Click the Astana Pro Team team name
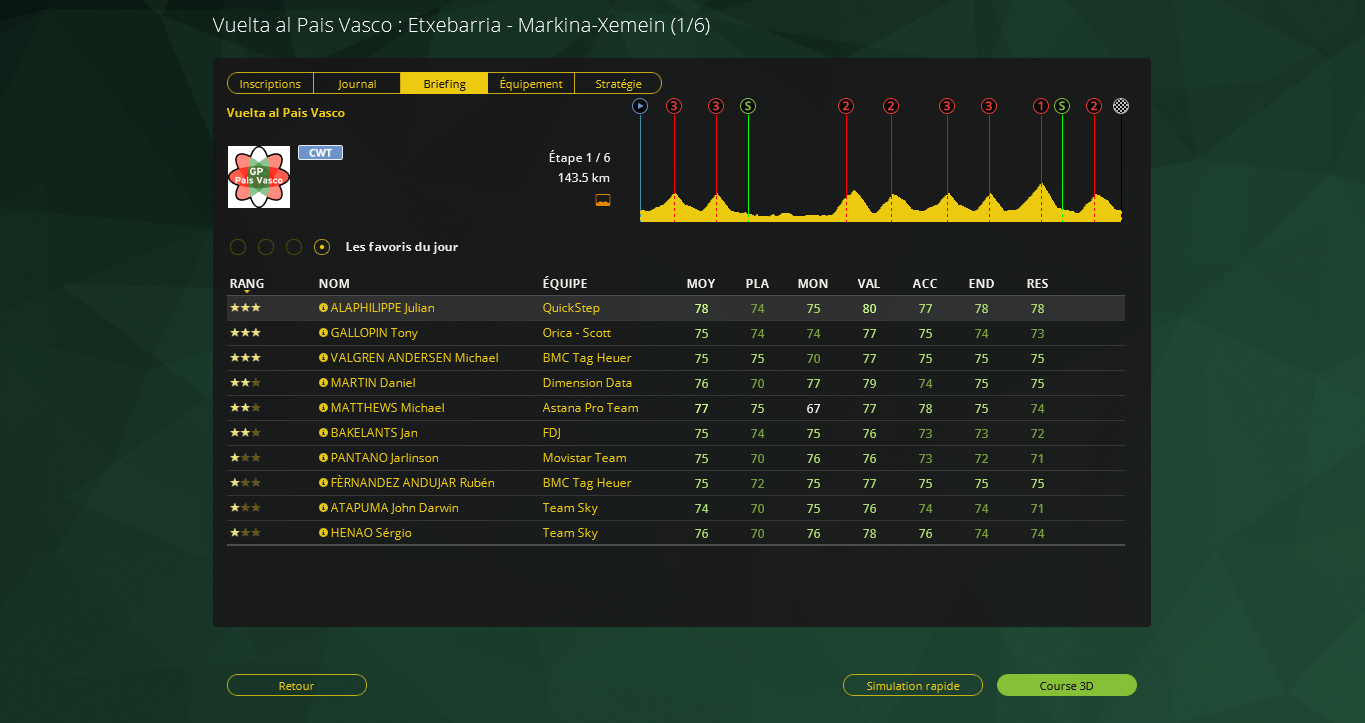This screenshot has width=1365, height=723. [x=591, y=408]
